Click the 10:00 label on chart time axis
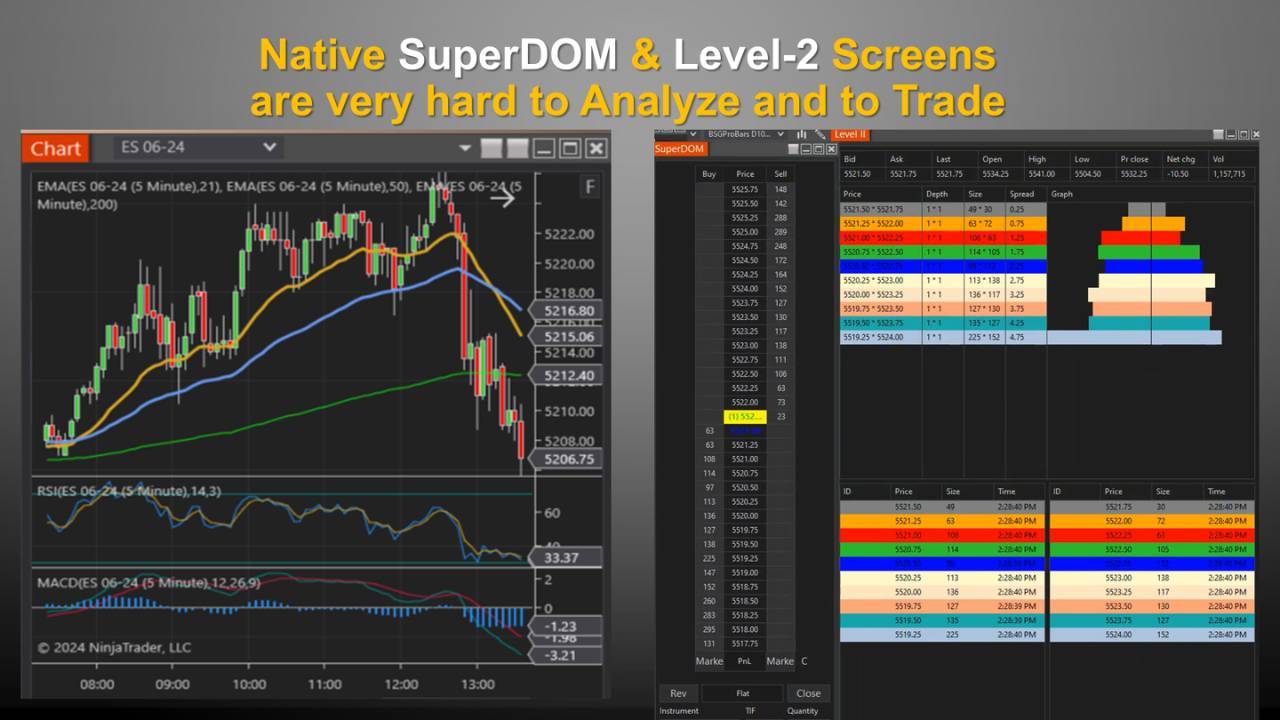The height and width of the screenshot is (720, 1280). [249, 685]
